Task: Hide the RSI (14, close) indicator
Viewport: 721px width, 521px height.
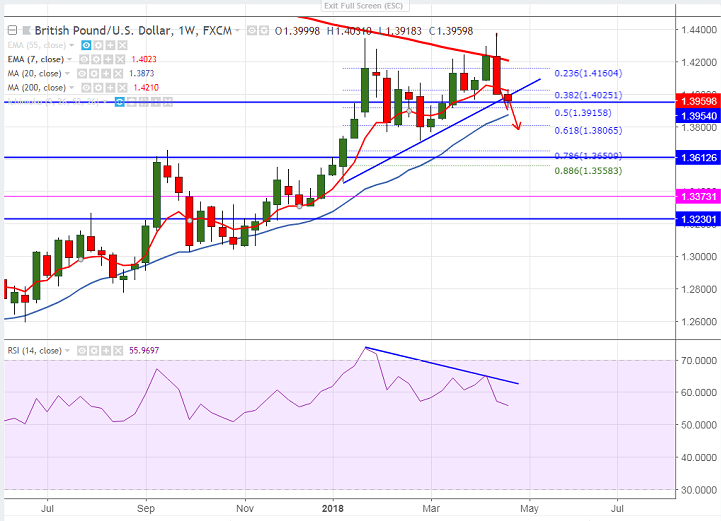Action: coord(82,351)
